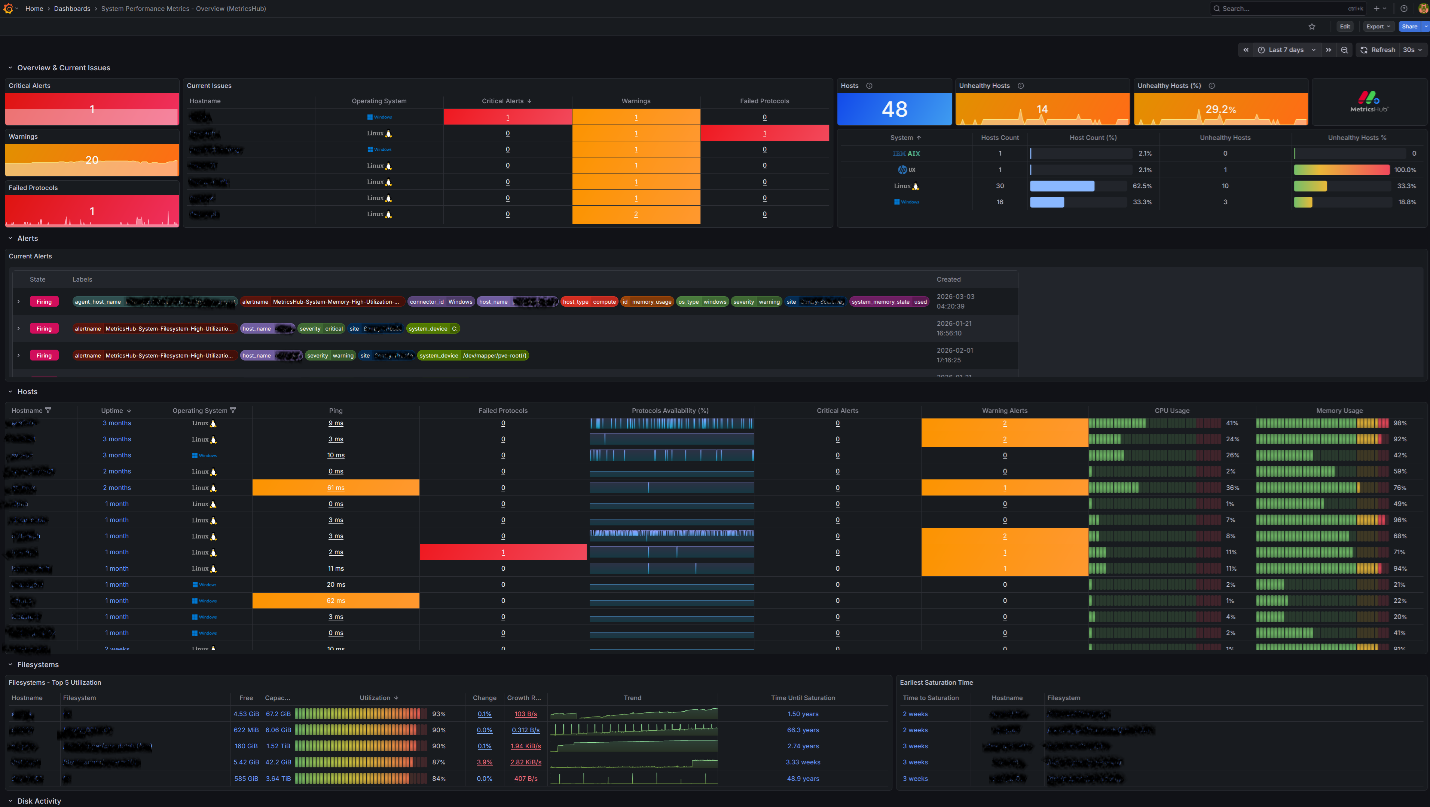The image size is (1430, 807).
Task: Shift time range forward with double-right arrows
Action: pos(1328,50)
